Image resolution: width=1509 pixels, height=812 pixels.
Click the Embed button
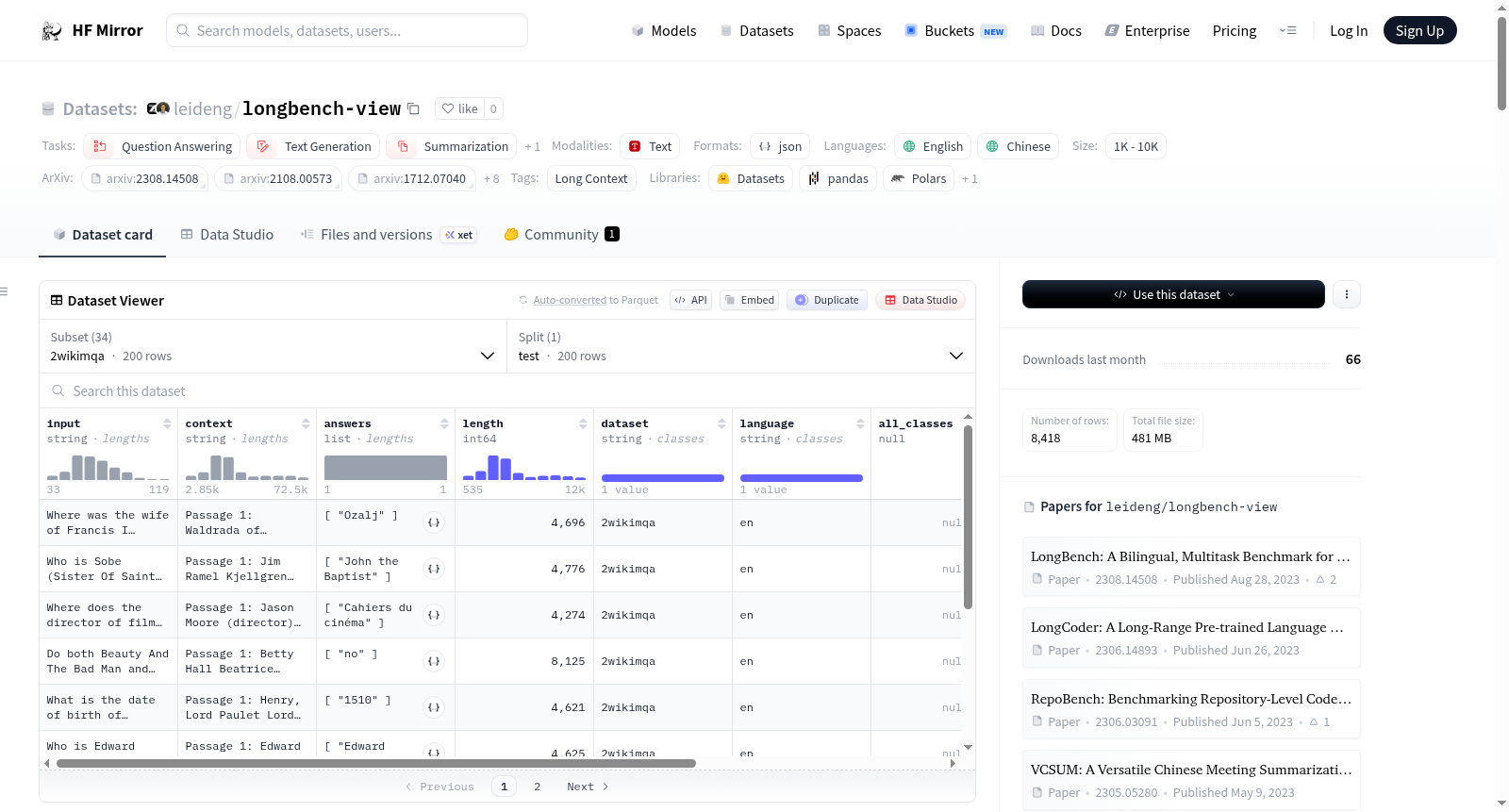coord(749,300)
